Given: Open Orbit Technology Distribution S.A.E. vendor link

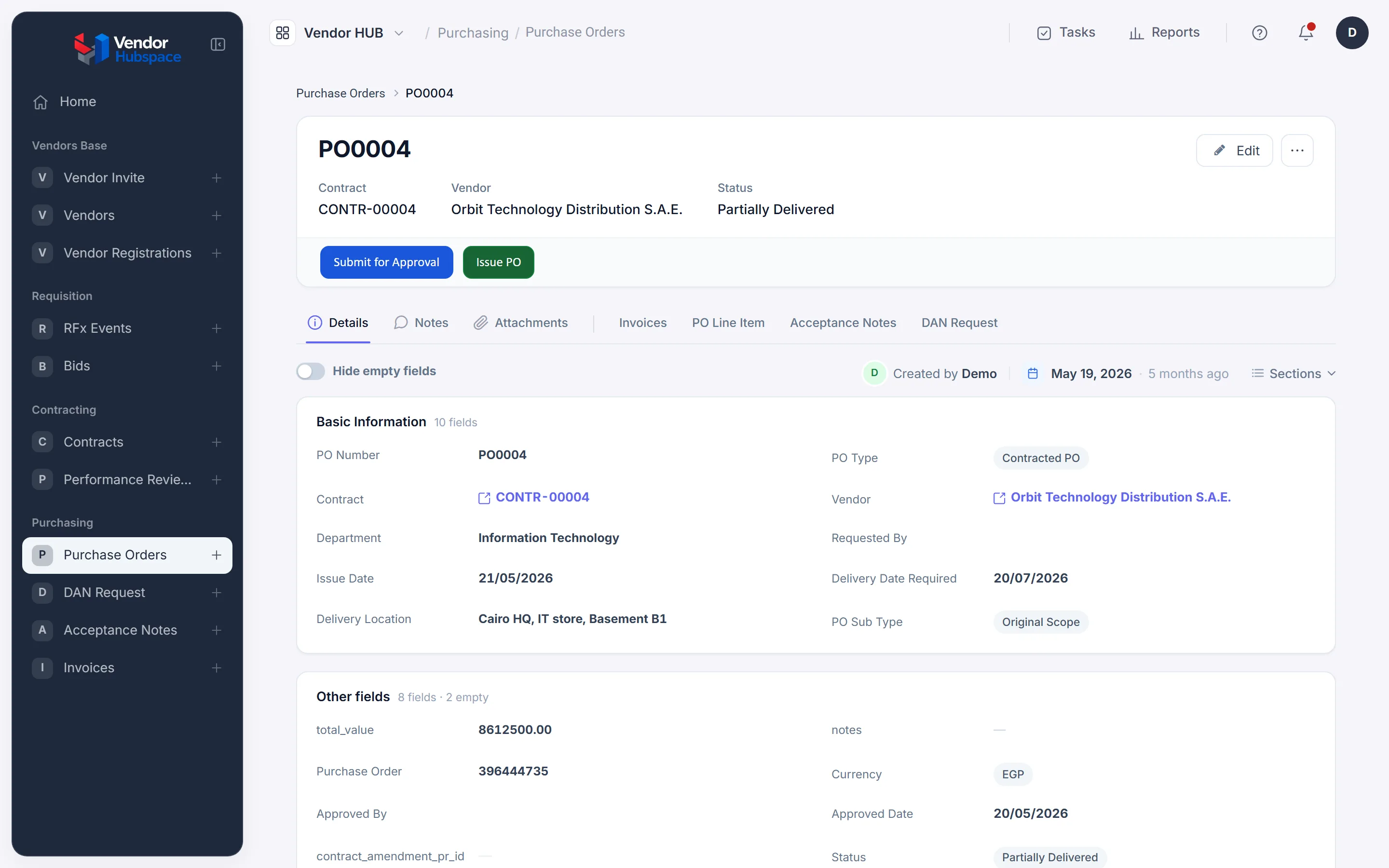Looking at the screenshot, I should point(1120,497).
